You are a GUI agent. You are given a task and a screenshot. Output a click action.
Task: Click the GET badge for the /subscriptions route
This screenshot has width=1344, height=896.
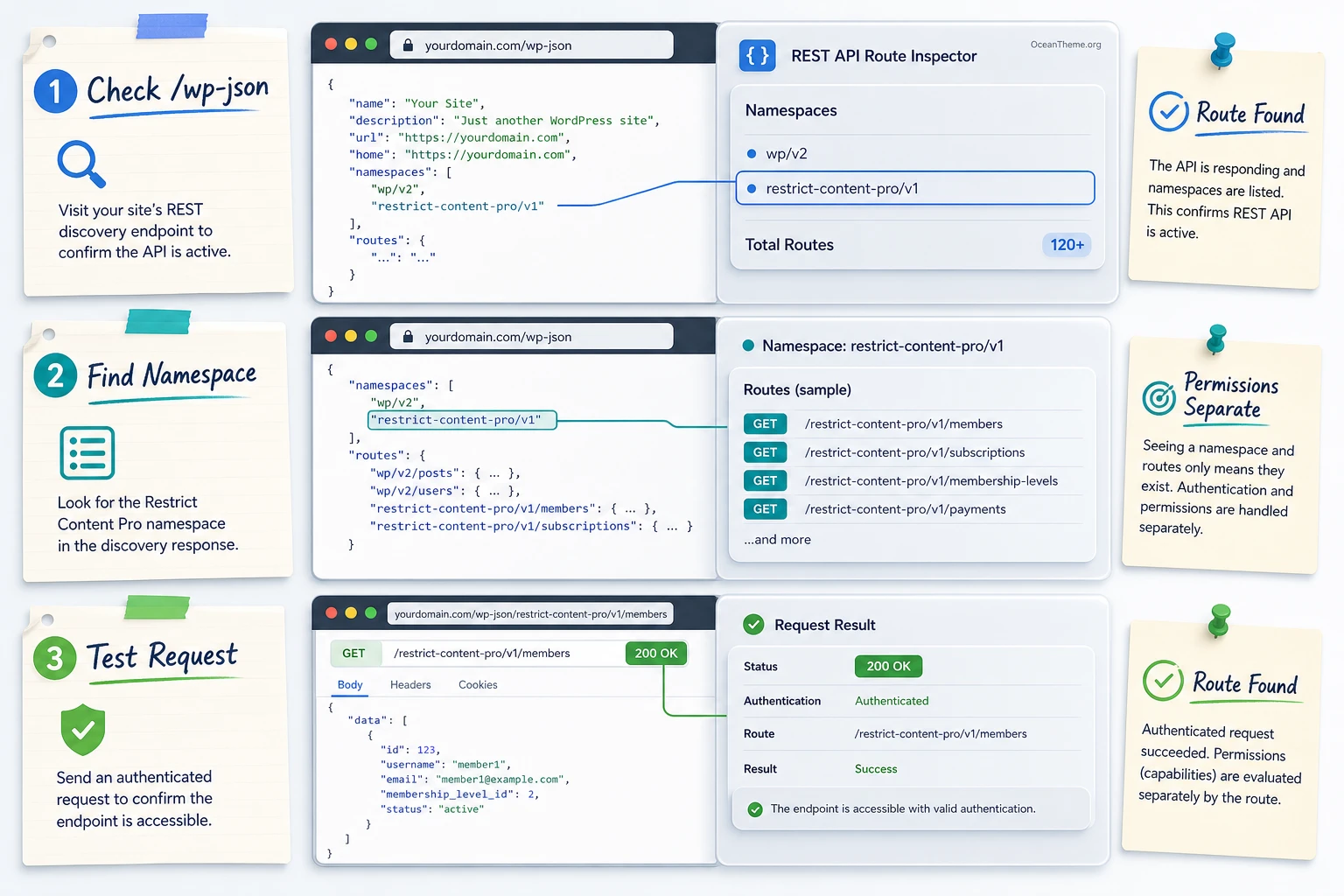[765, 452]
